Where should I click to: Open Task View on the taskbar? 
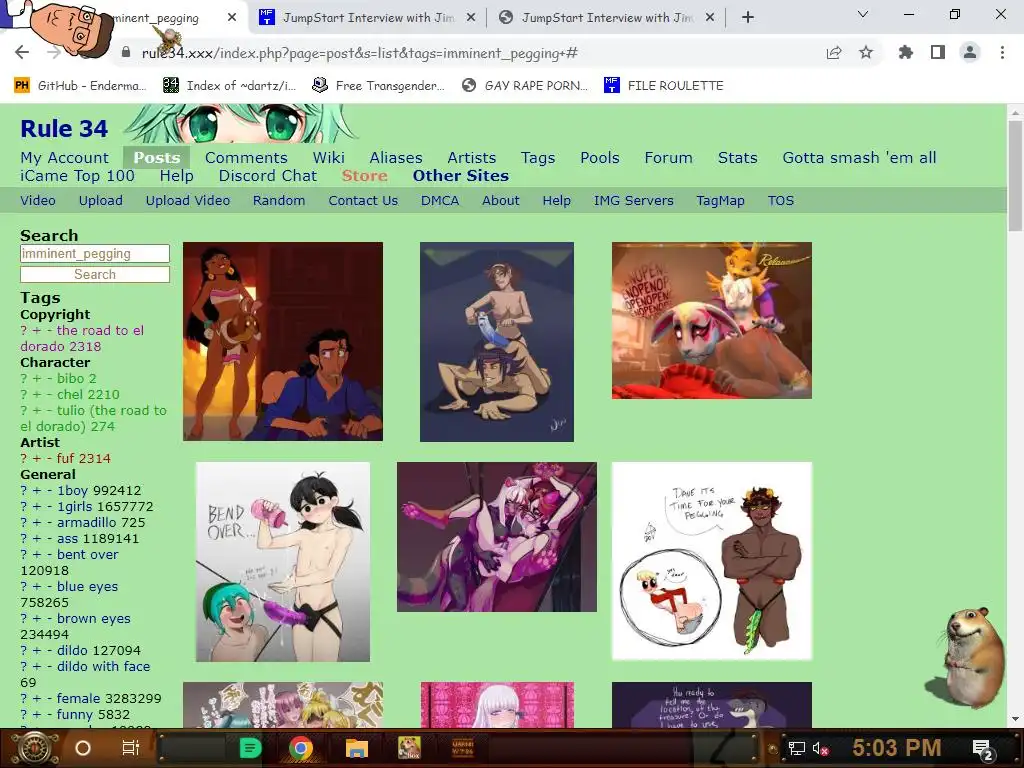[x=131, y=748]
